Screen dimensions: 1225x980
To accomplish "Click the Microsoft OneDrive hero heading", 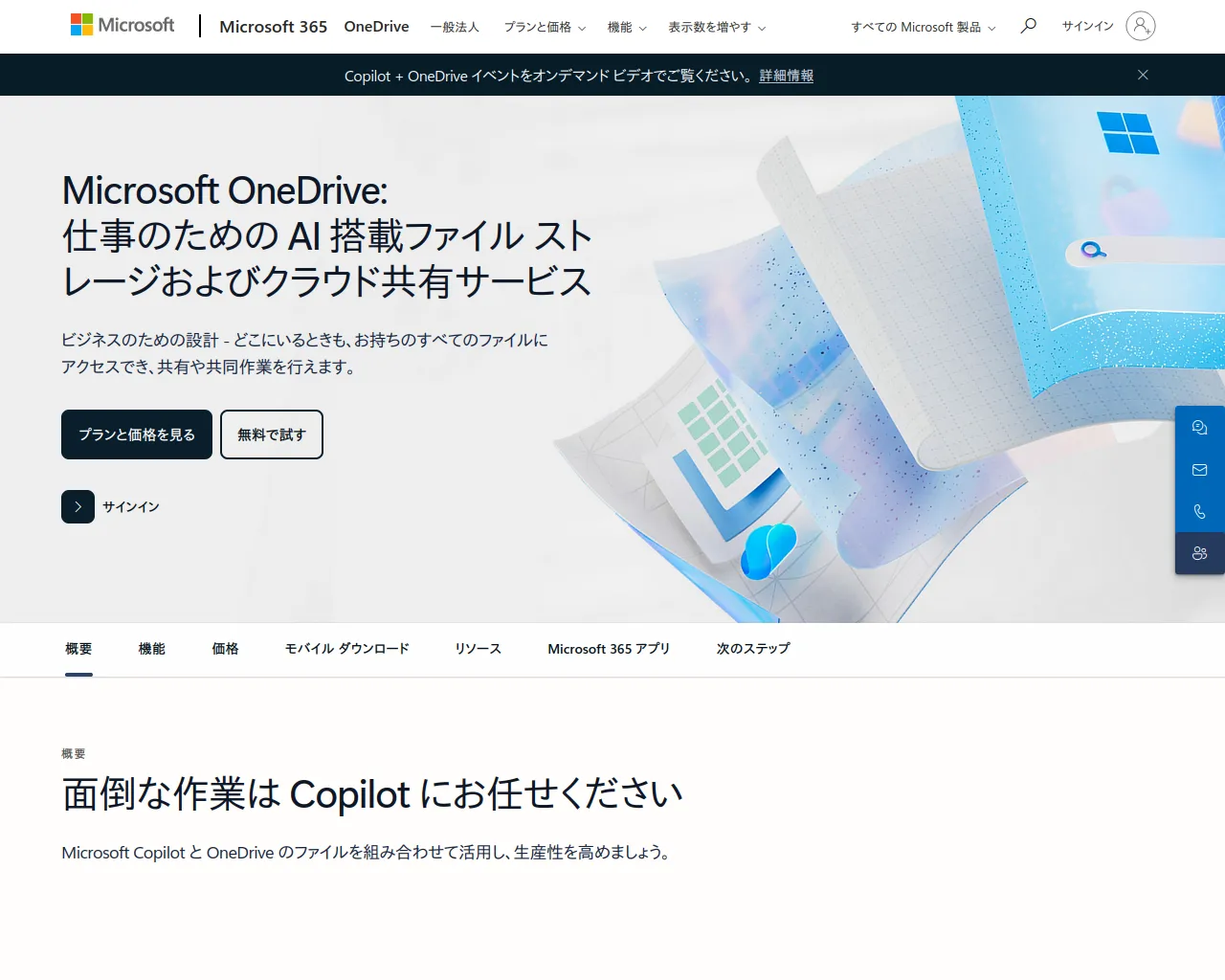I will 327,235.
